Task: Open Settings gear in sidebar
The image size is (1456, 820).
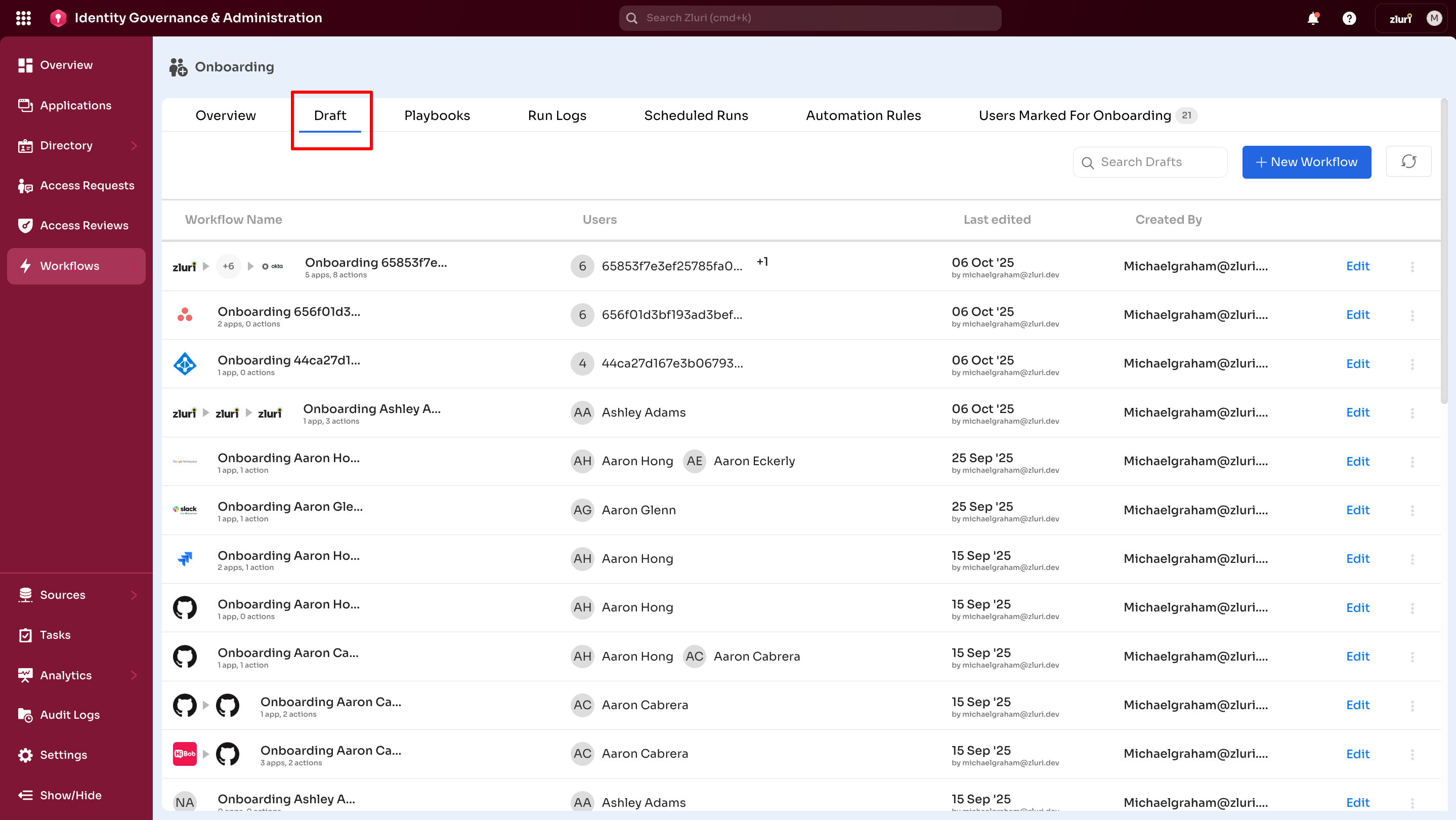Action: click(x=25, y=755)
